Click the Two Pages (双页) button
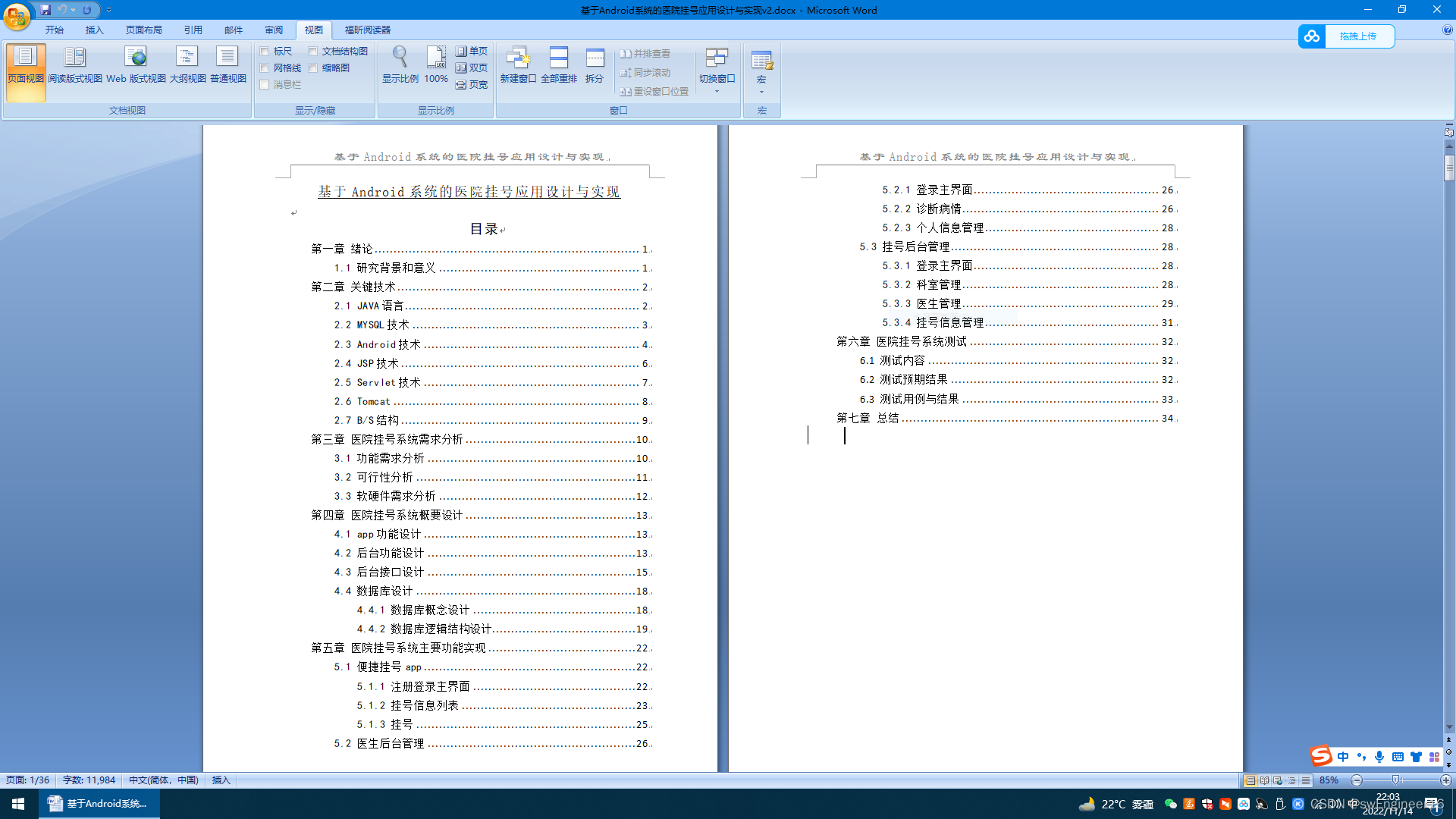 click(471, 68)
